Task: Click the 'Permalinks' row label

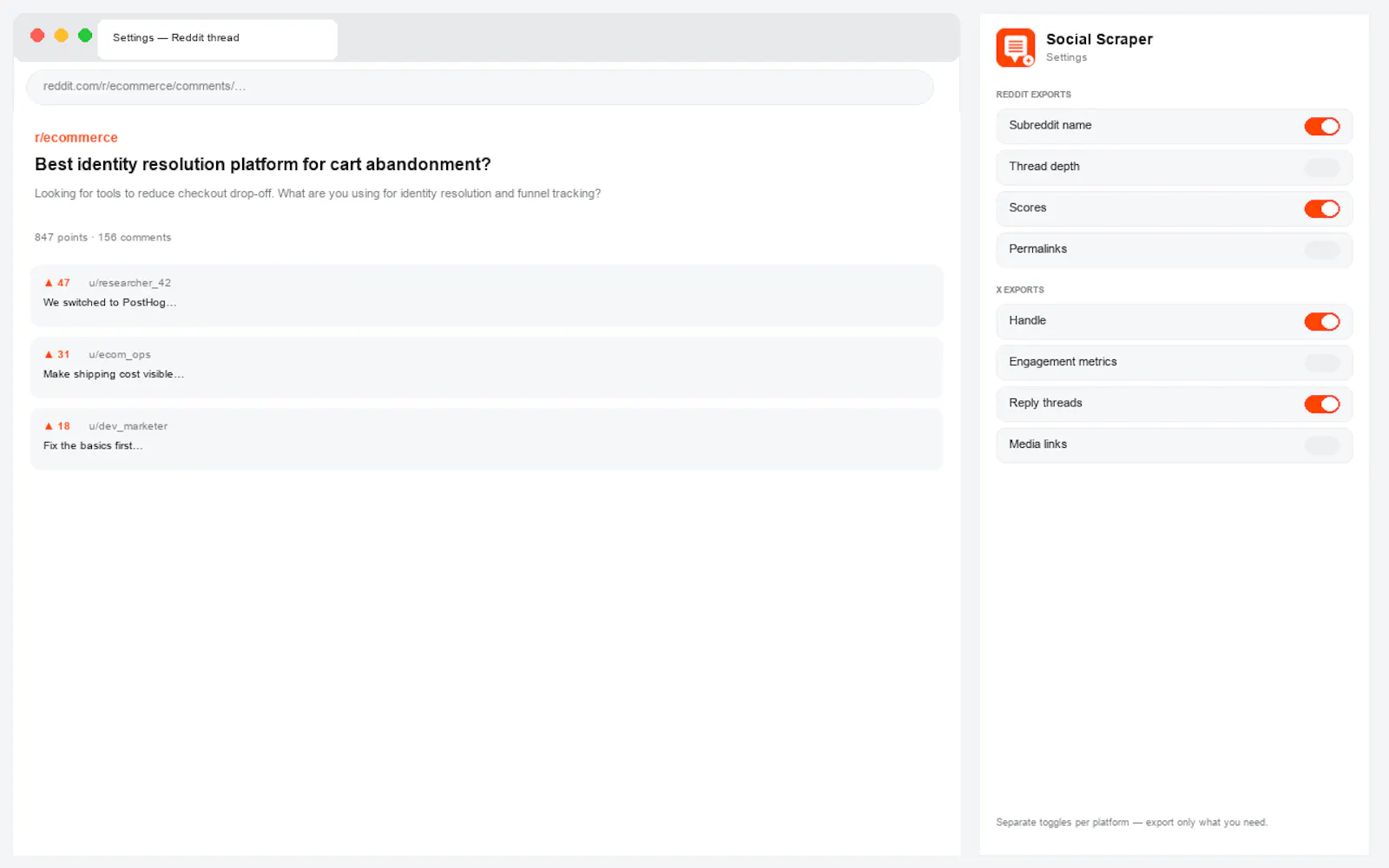Action: (1037, 249)
